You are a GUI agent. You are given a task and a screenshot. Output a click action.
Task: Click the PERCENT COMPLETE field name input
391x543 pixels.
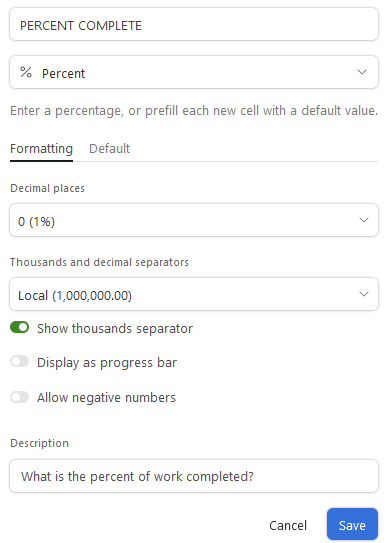pyautogui.click(x=194, y=24)
